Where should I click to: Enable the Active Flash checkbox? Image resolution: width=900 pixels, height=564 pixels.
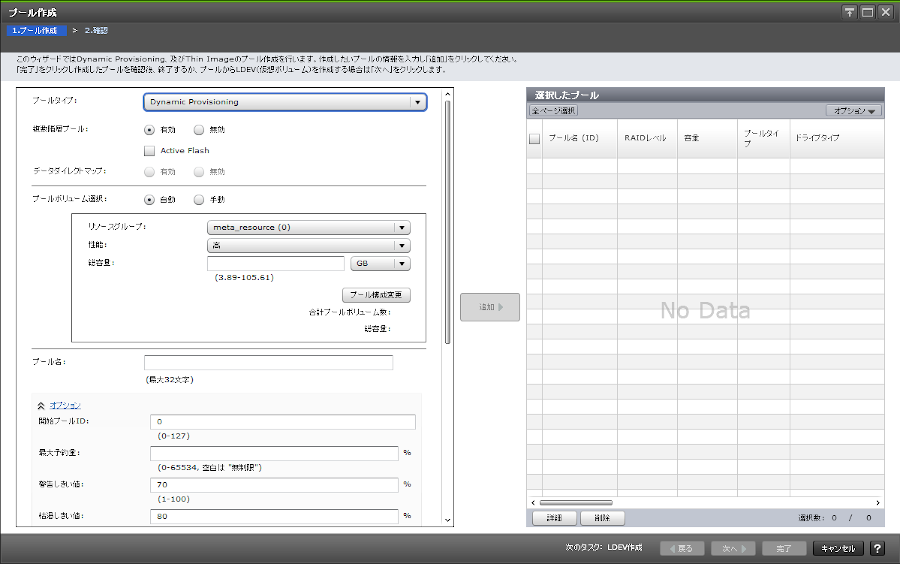pyautogui.click(x=150, y=150)
